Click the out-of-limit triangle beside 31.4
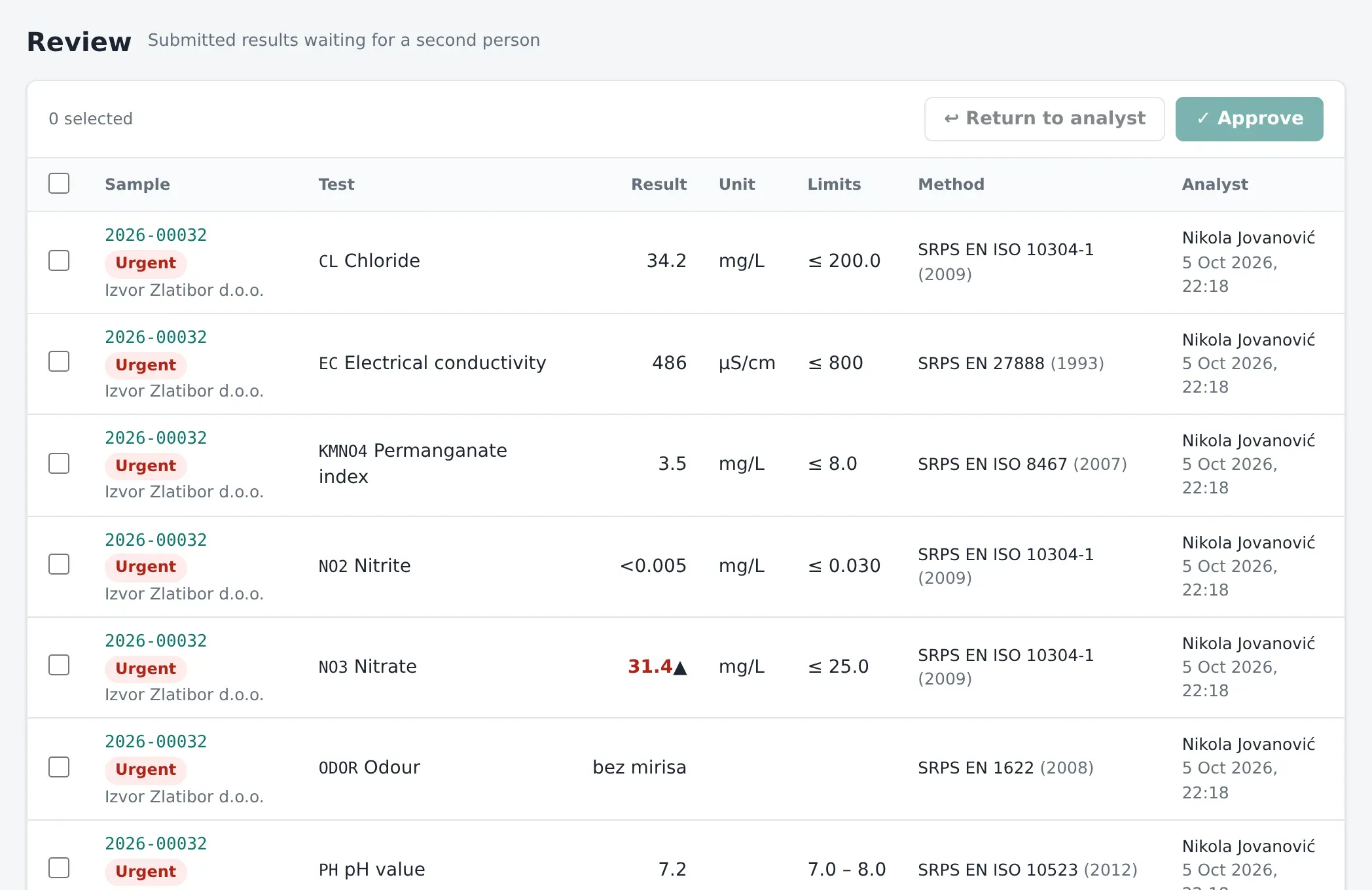1372x890 pixels. [681, 667]
